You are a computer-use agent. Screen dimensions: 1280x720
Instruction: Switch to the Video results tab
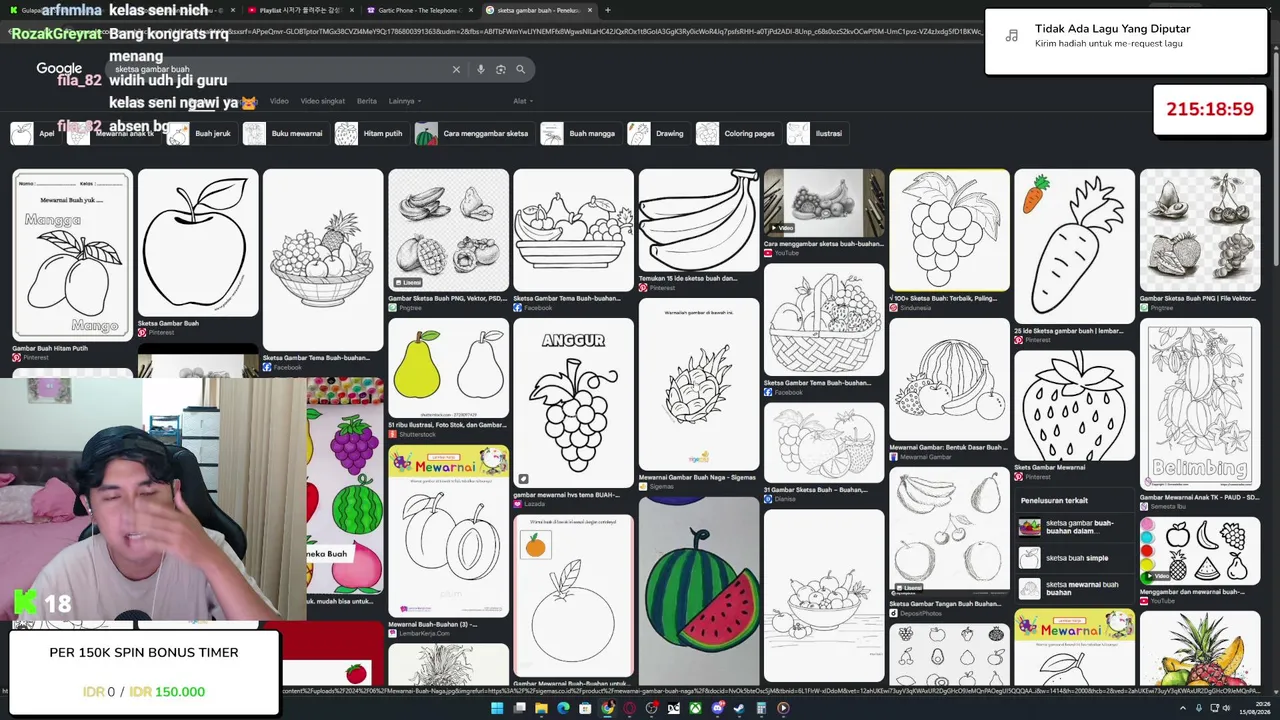point(279,101)
